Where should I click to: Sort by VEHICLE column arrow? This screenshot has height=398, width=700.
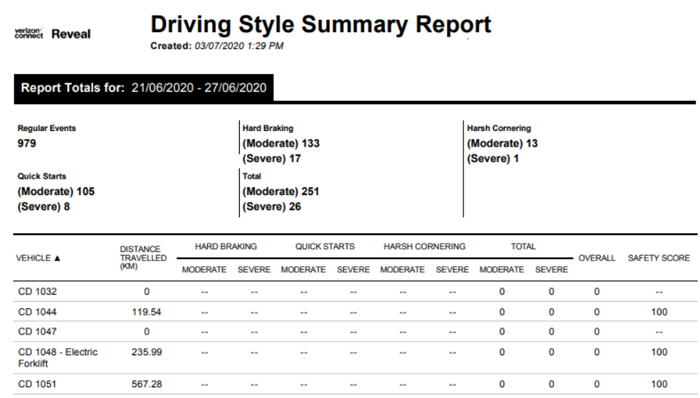57,258
